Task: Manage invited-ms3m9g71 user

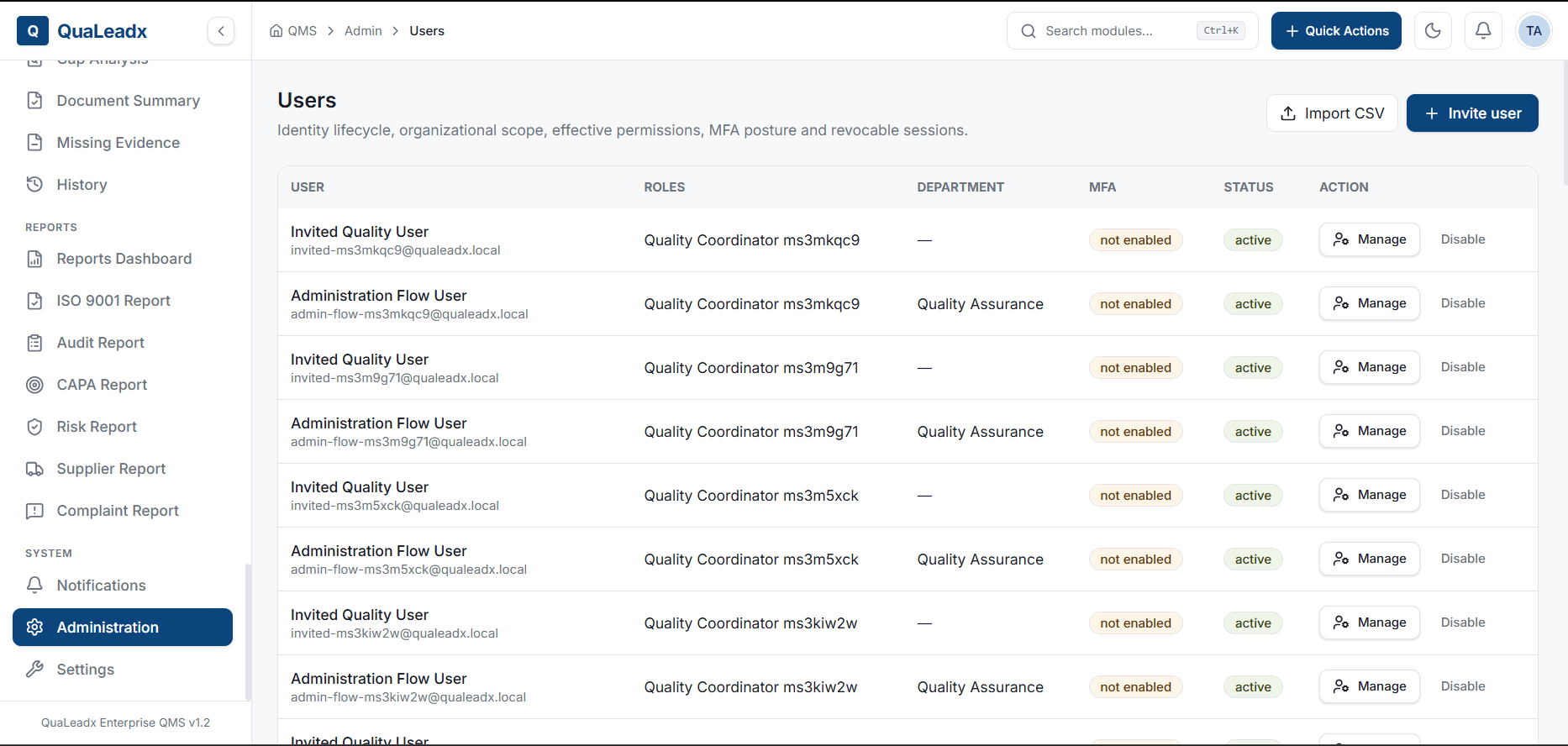Action: (1369, 367)
